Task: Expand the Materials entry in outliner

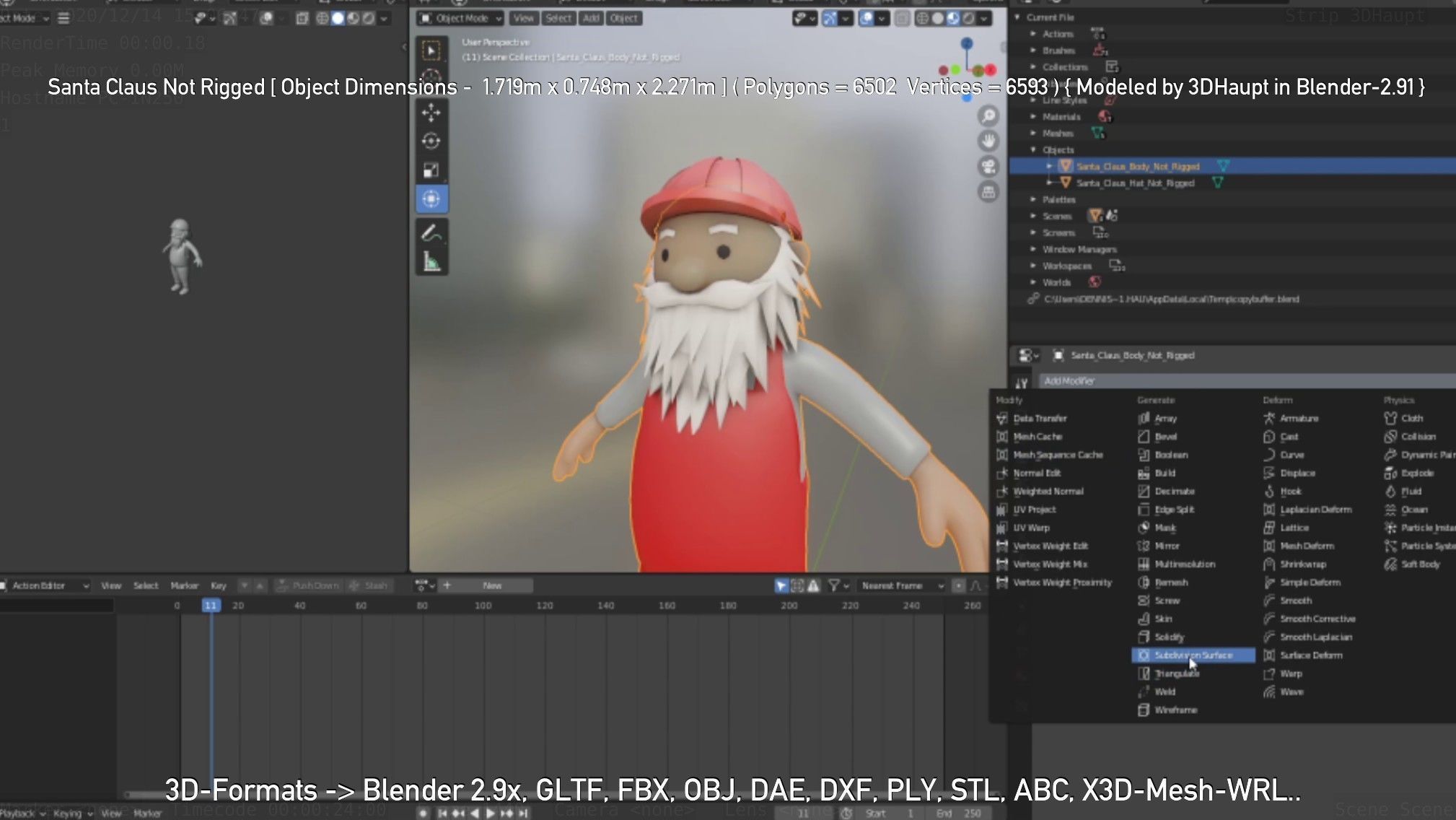Action: click(x=1033, y=117)
